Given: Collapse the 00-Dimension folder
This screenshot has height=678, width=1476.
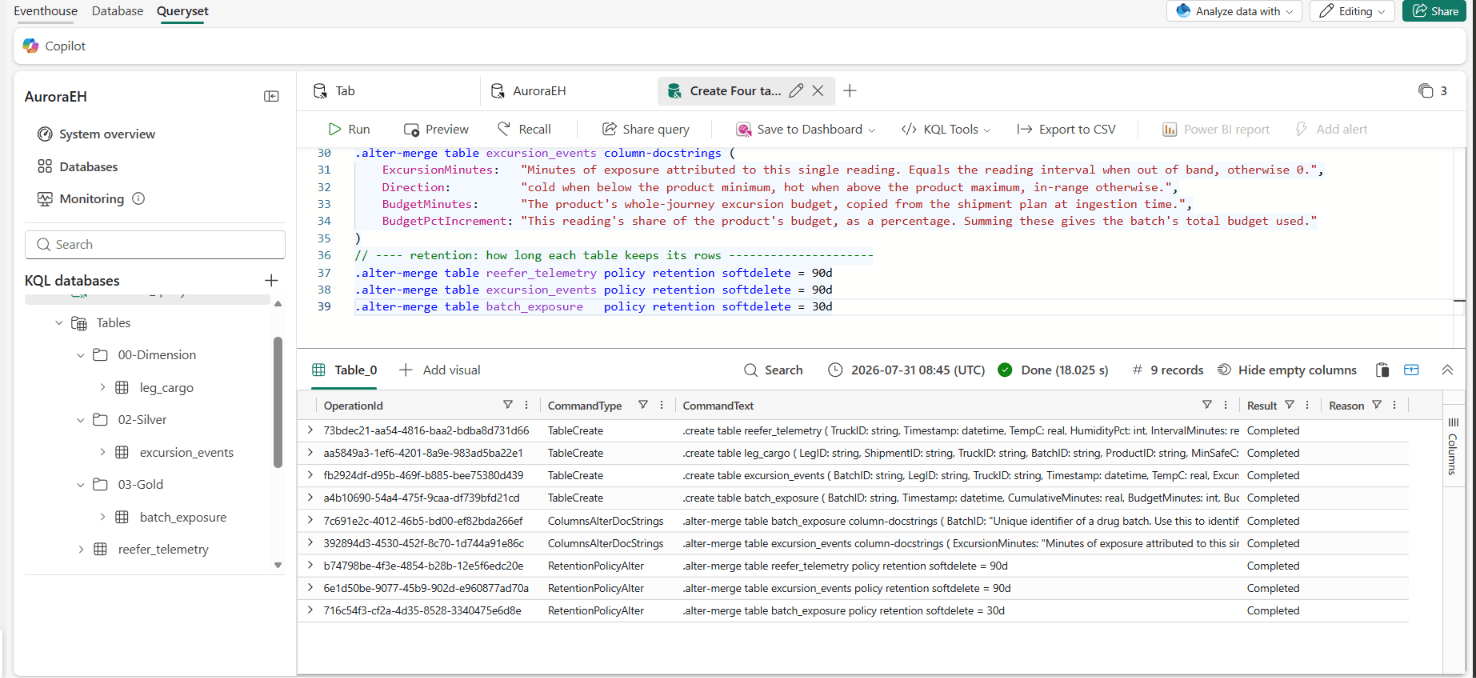Looking at the screenshot, I should 81,355.
